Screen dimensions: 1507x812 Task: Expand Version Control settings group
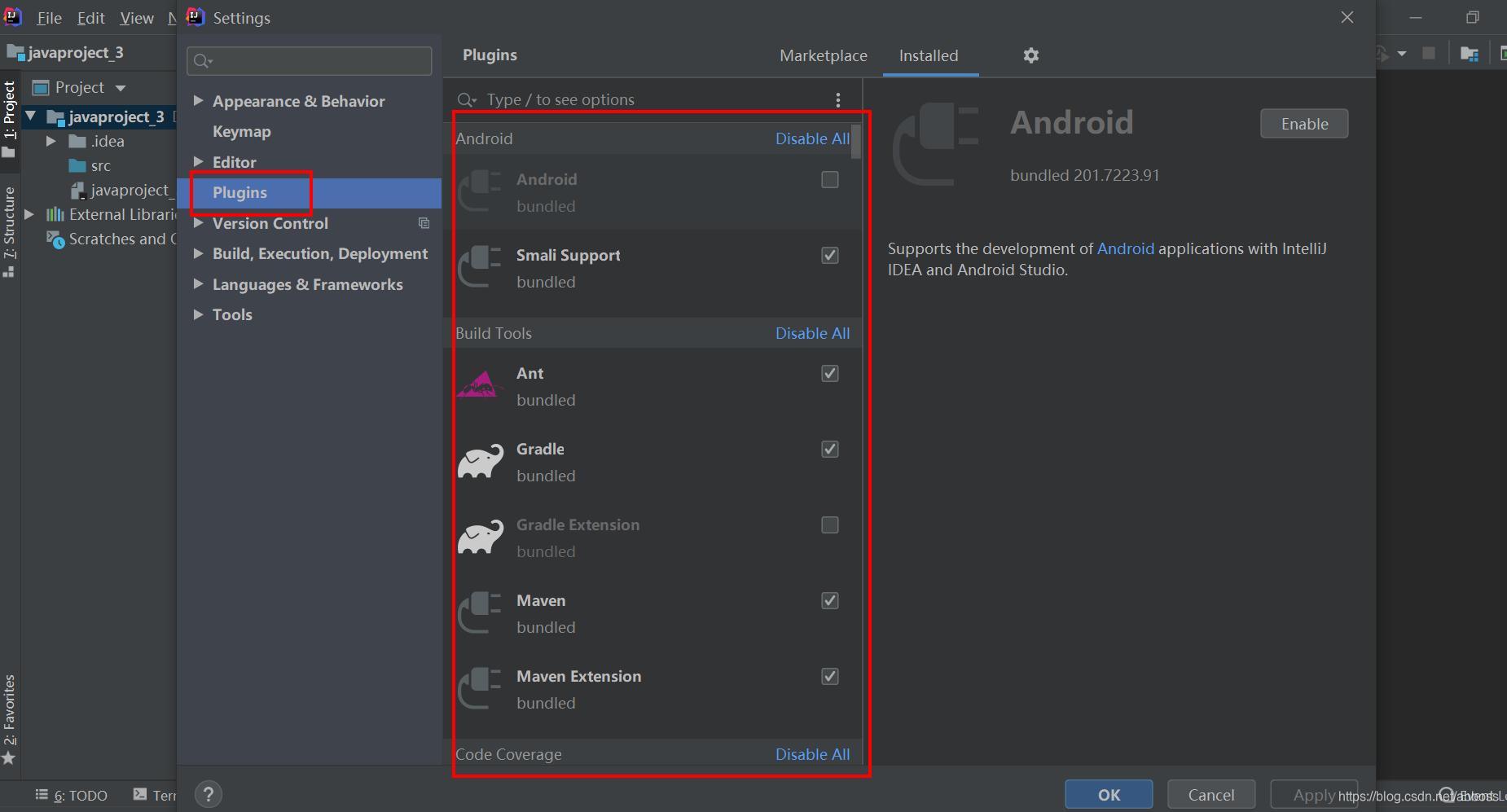coord(198,223)
